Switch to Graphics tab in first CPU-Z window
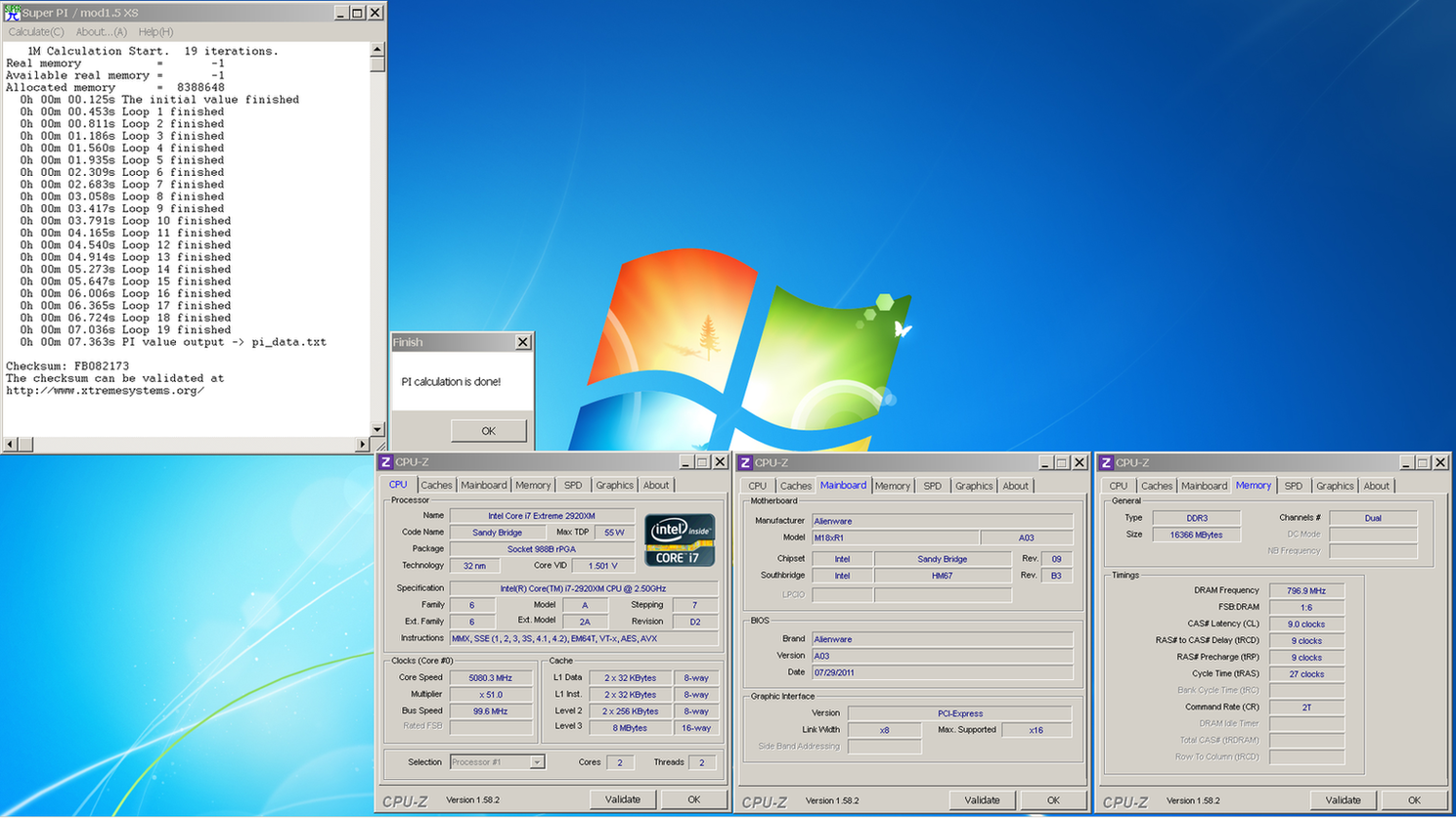 coord(615,486)
